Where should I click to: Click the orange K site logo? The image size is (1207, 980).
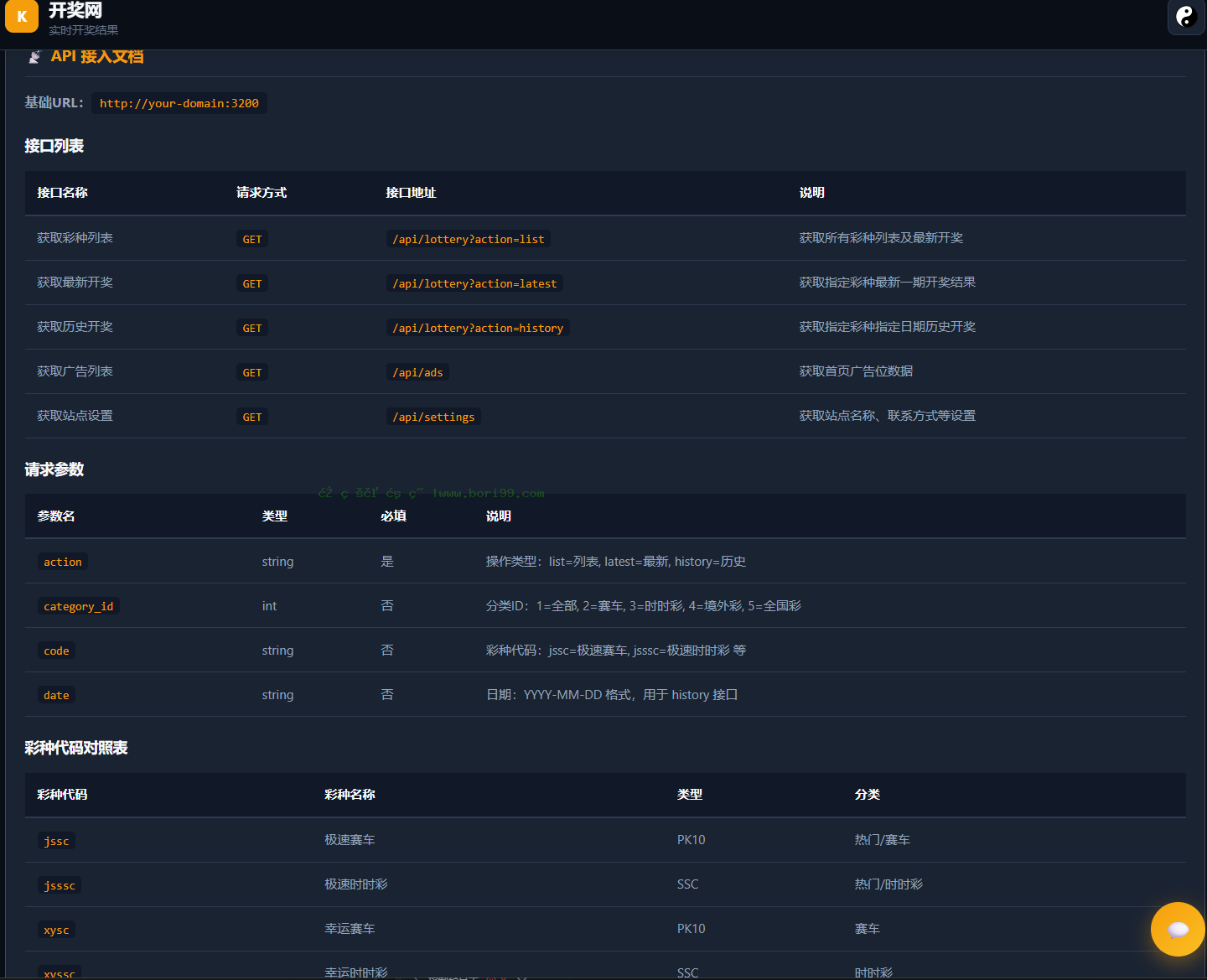pyautogui.click(x=22, y=16)
